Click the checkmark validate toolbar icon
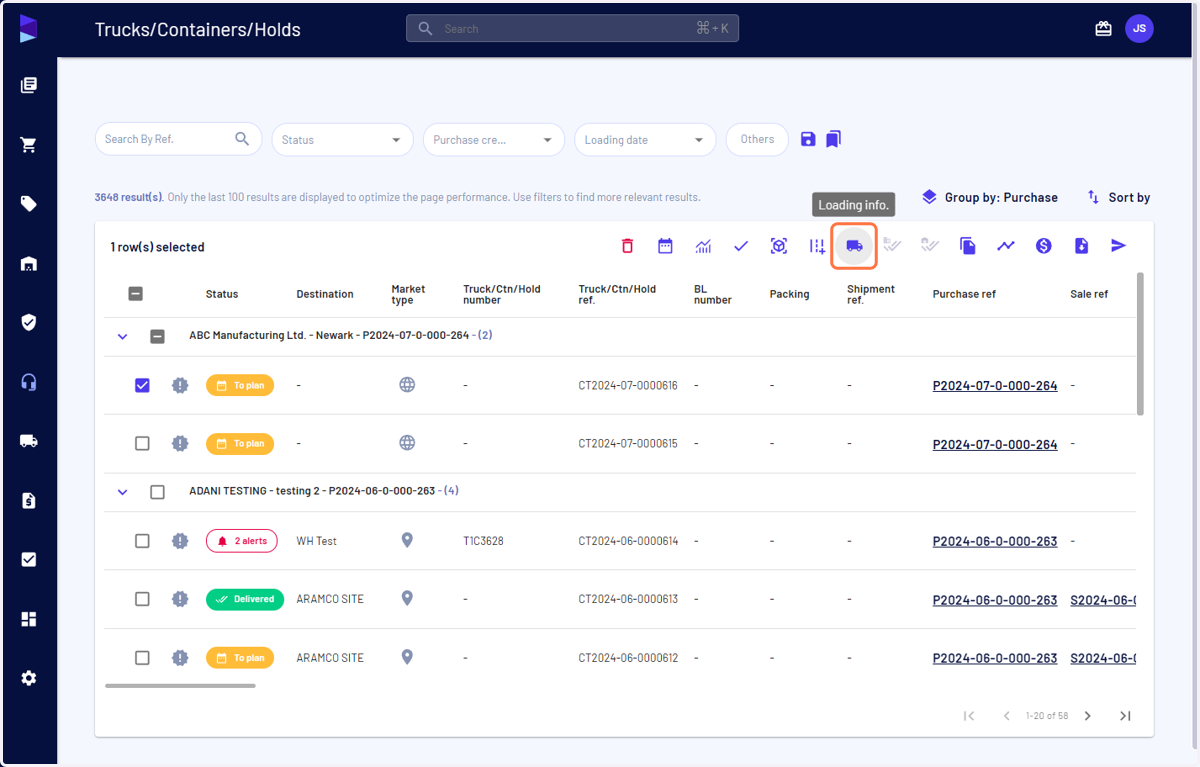Image resolution: width=1200 pixels, height=767 pixels. pos(741,246)
